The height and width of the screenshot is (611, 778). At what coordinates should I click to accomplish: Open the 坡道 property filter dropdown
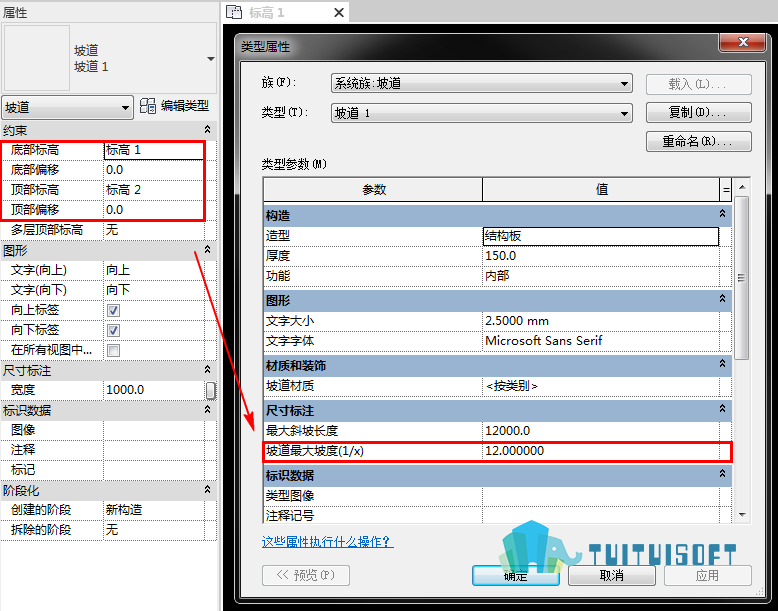(67, 107)
